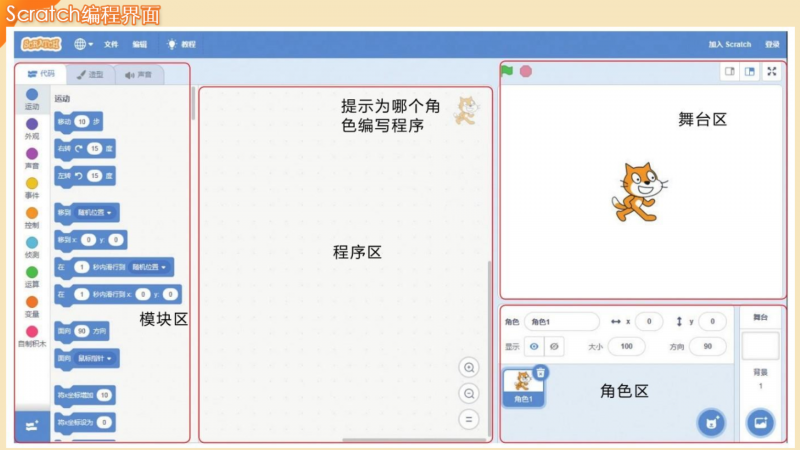Image resolution: width=800 pixels, height=450 pixels.
Task: Open the choose a sprite button
Action: pyautogui.click(x=711, y=423)
